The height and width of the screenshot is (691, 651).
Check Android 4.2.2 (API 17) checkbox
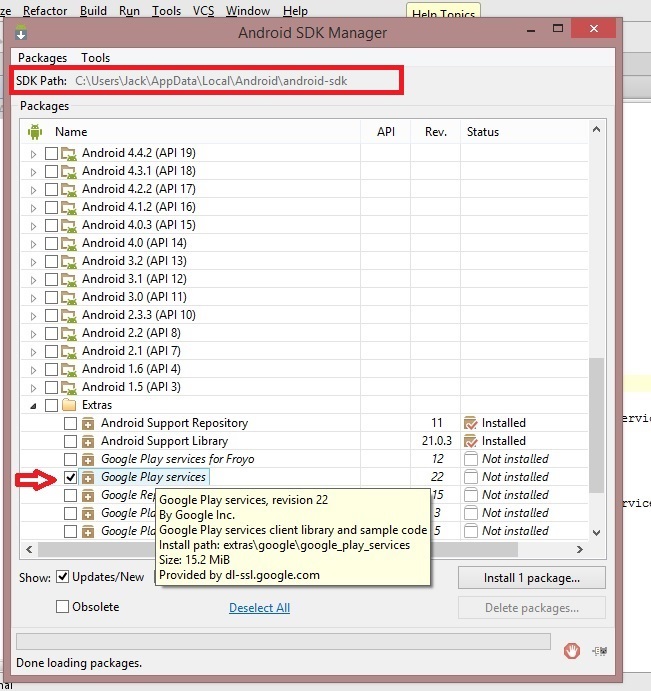tap(52, 189)
